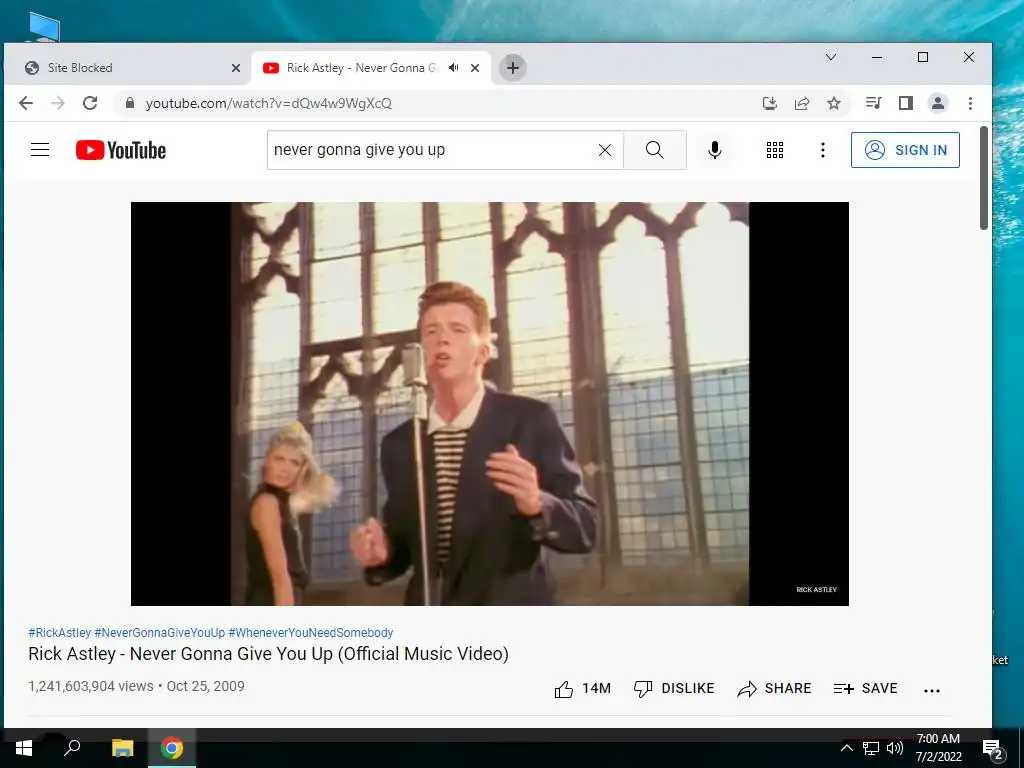
Task: Save the video to a playlist
Action: (x=866, y=688)
